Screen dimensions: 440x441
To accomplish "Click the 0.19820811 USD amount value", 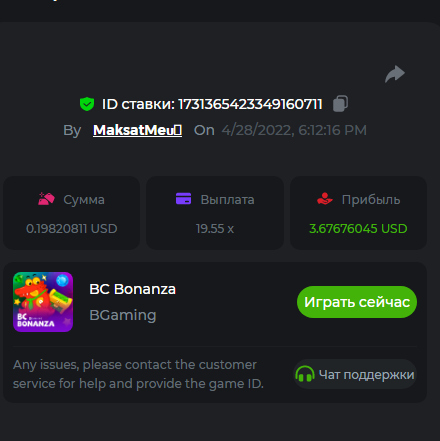I will (x=72, y=229).
